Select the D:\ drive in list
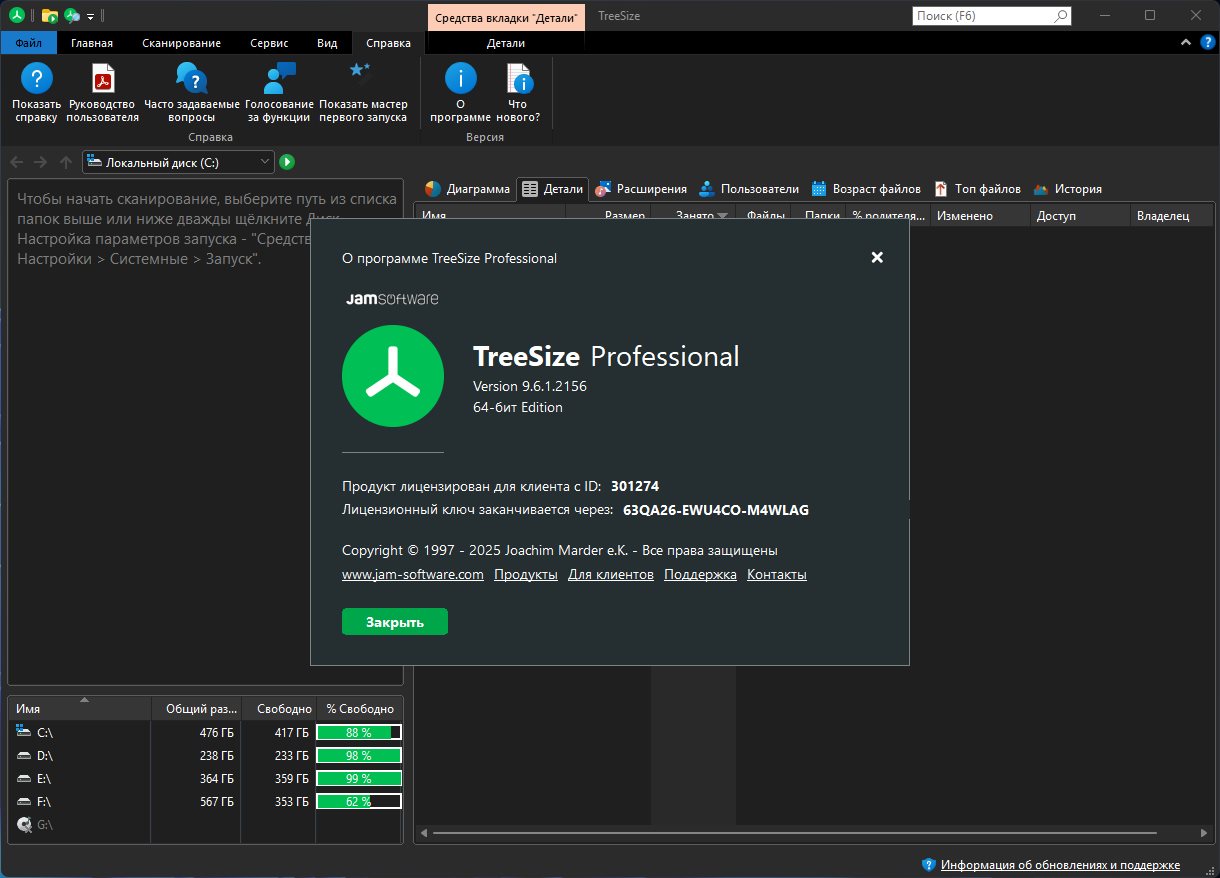This screenshot has height=878, width=1220. coord(45,756)
